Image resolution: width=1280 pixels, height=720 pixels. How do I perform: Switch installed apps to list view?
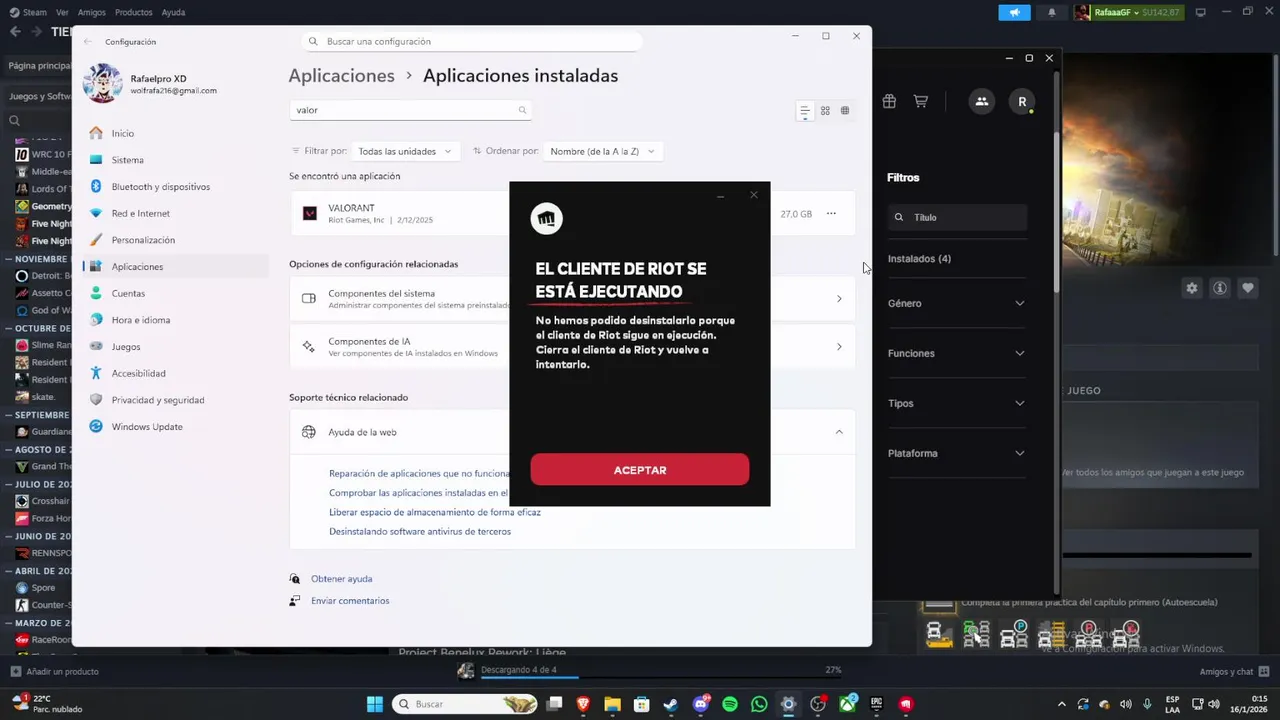point(804,111)
